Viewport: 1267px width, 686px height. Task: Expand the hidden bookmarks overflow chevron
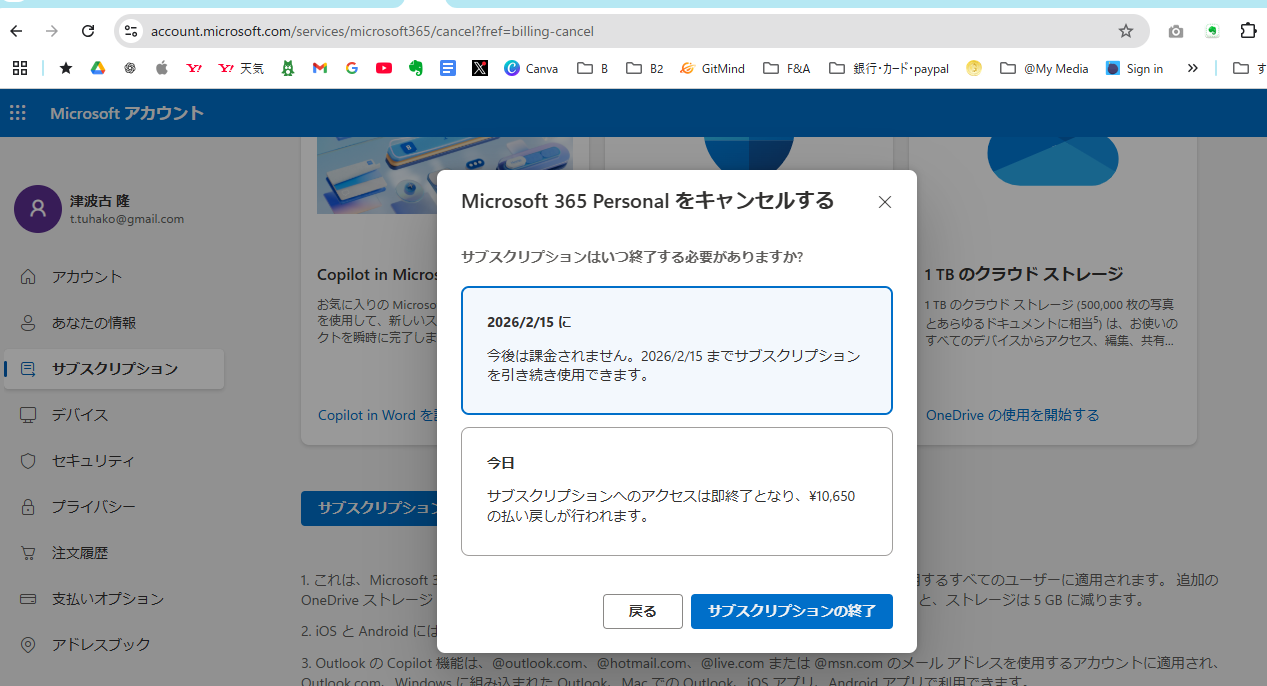tap(1192, 69)
